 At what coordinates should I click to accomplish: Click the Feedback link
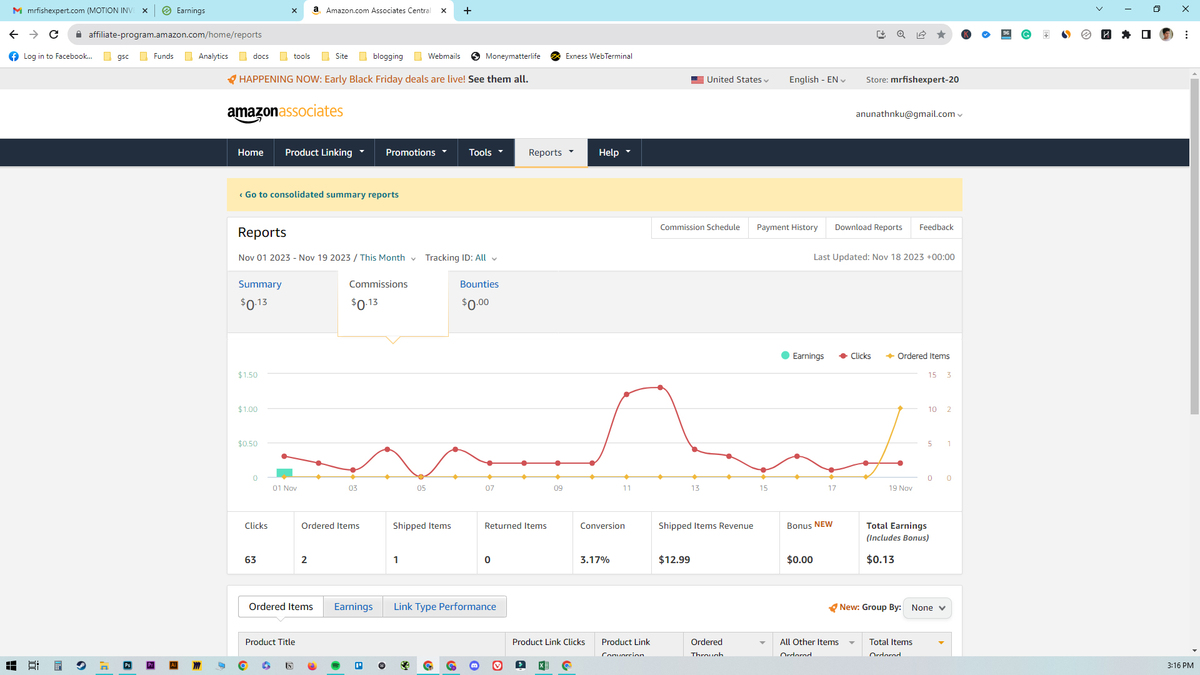pyautogui.click(x=936, y=227)
